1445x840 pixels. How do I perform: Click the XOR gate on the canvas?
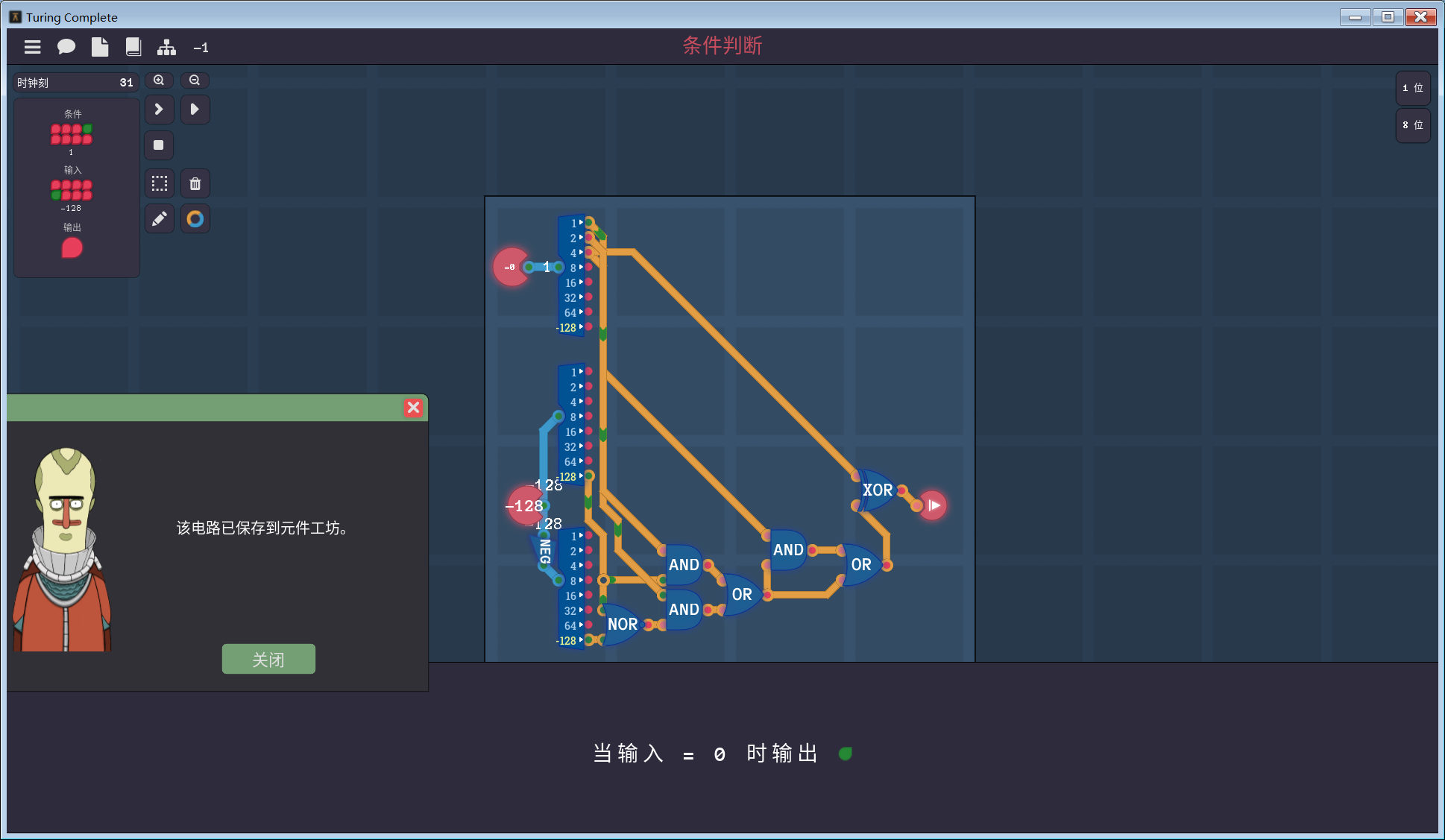click(877, 490)
